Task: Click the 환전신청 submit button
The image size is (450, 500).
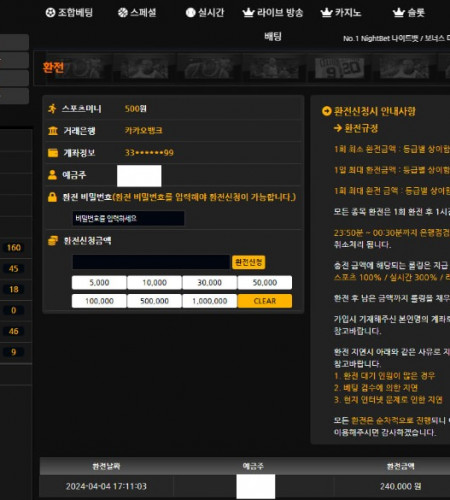Action: click(x=248, y=262)
